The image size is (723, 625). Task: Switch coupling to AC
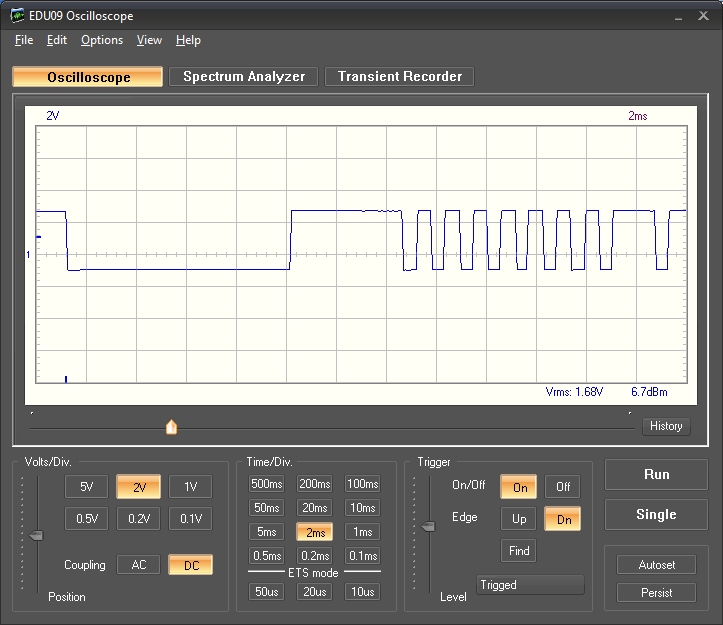[x=138, y=565]
